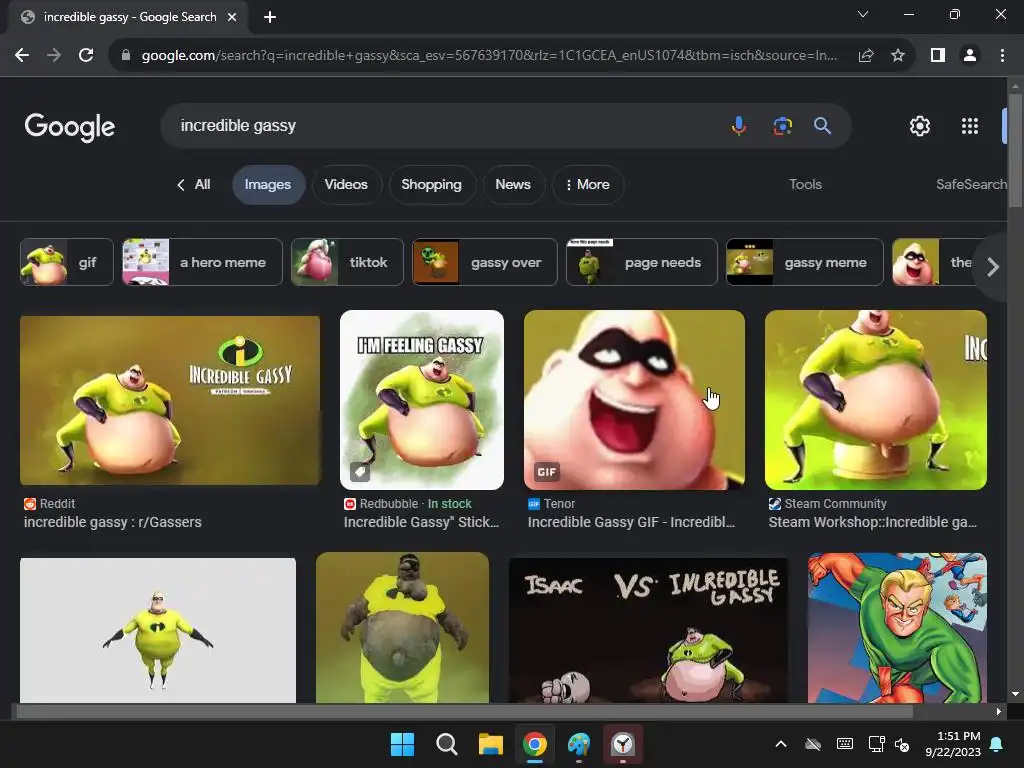Click the browser back arrow
Image resolution: width=1024 pixels, height=768 pixels.
click(x=22, y=56)
